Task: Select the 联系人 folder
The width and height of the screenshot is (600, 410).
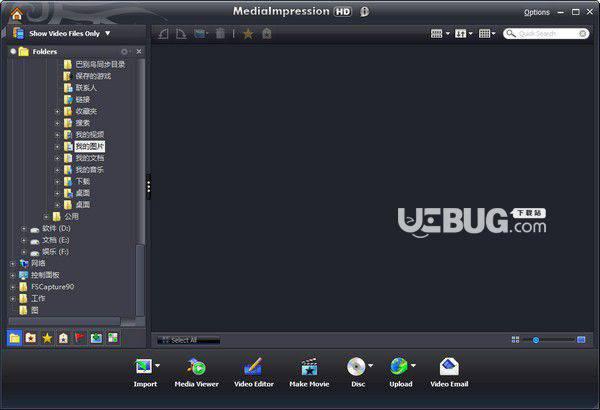Action: pyautogui.click(x=86, y=88)
